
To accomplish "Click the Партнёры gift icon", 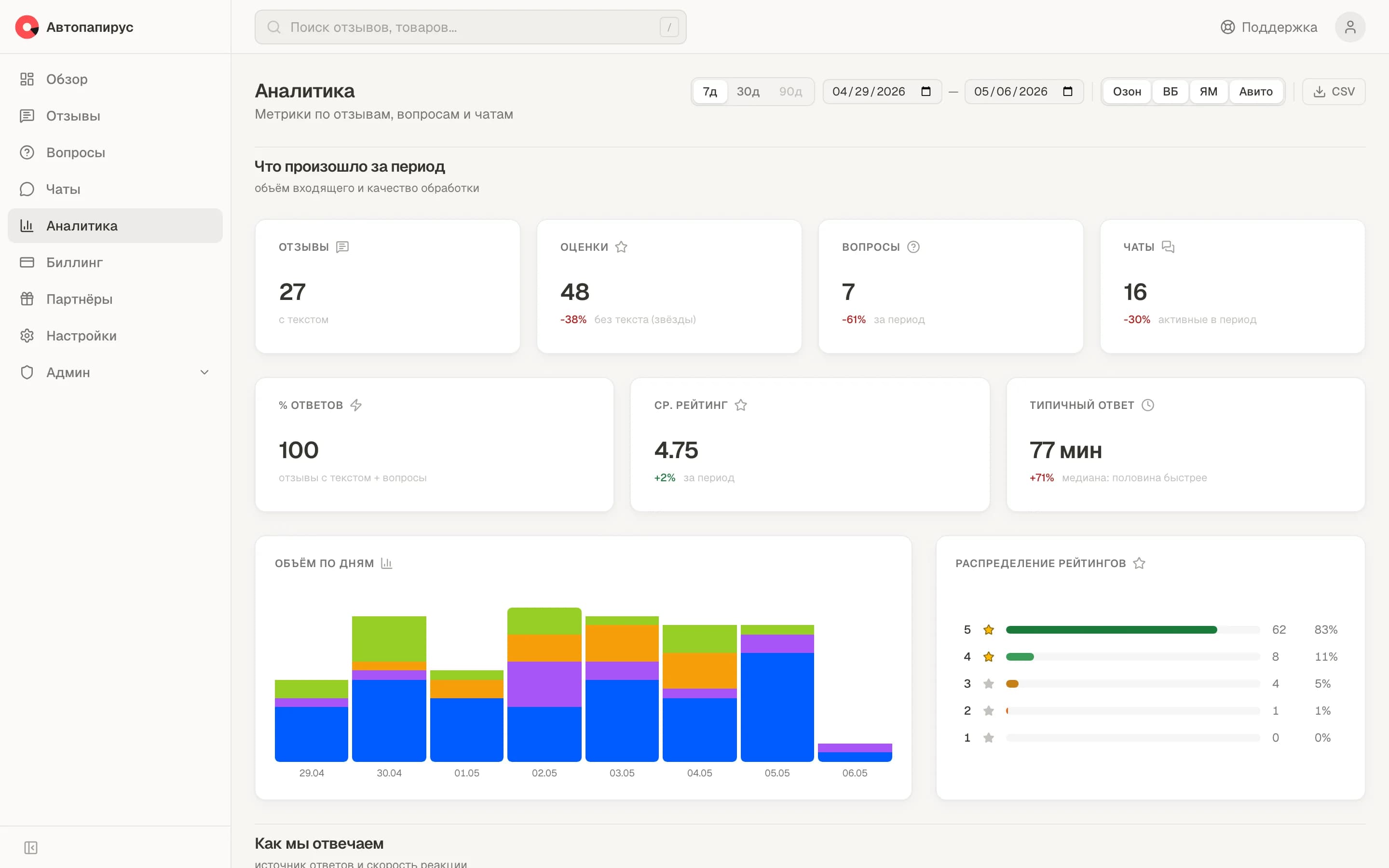I will [x=27, y=299].
